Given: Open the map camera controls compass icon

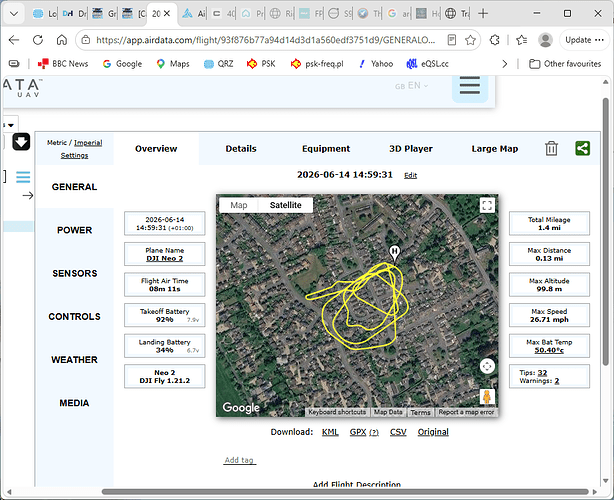Looking at the screenshot, I should (487, 366).
